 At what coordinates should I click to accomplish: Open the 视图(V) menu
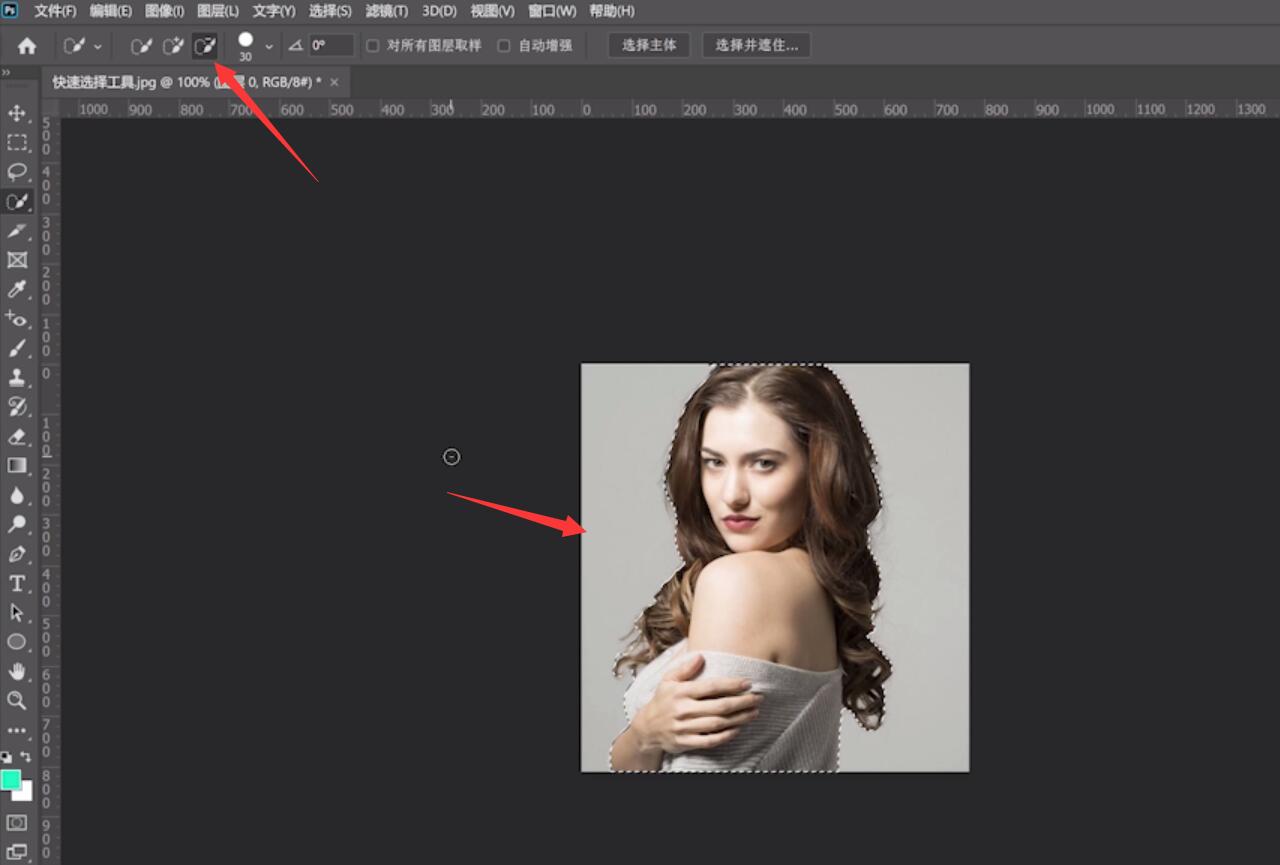(x=492, y=11)
